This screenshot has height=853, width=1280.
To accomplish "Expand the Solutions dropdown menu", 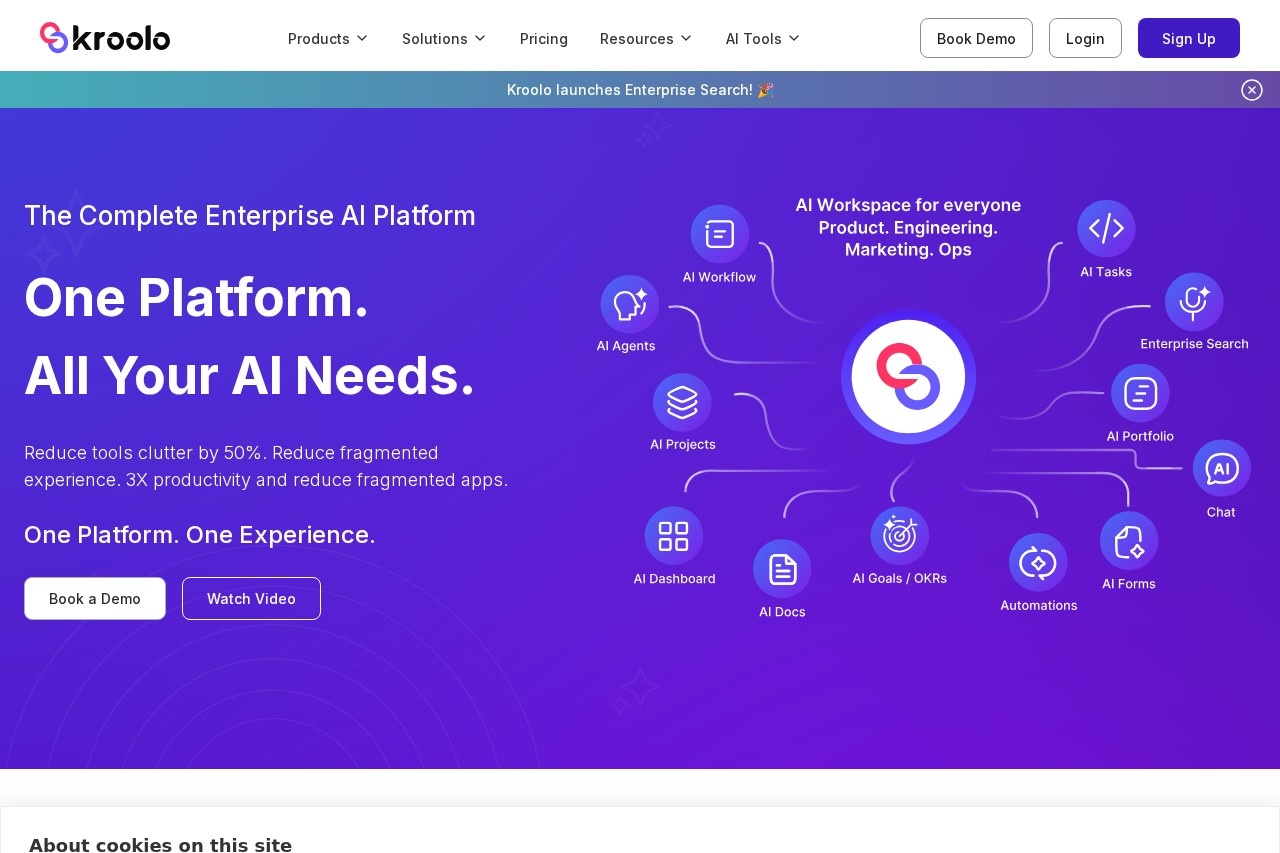I will 444,38.
